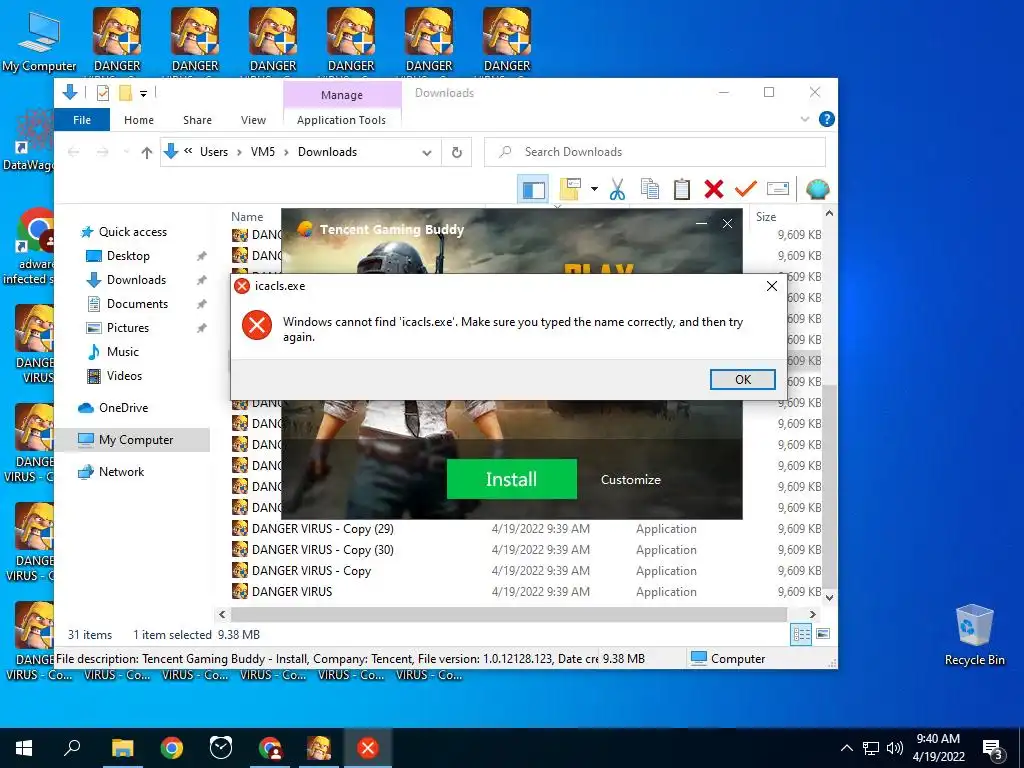Image resolution: width=1024 pixels, height=768 pixels.
Task: Open the View ribbon tab
Action: tap(253, 120)
